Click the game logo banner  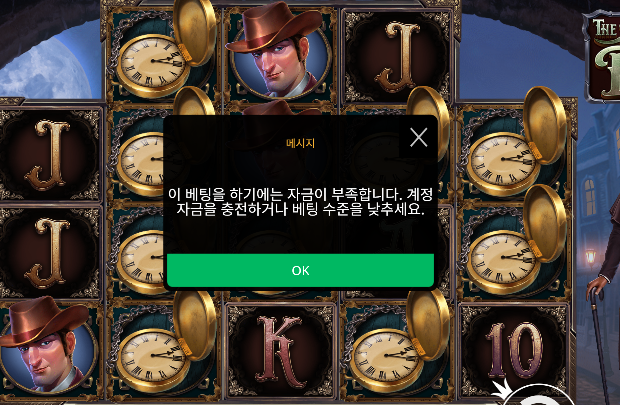(x=602, y=55)
